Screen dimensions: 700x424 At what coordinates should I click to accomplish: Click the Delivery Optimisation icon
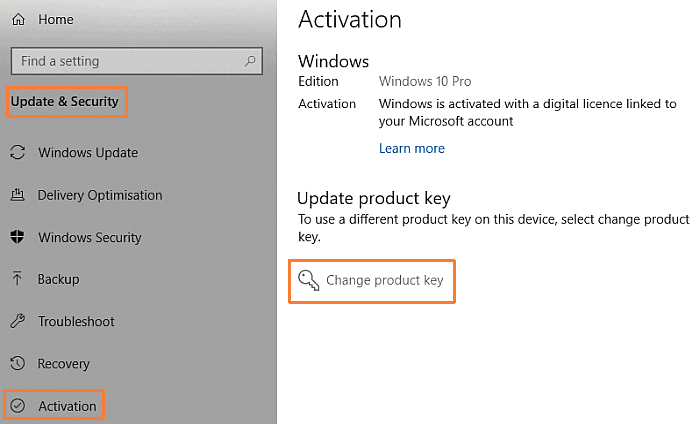coord(17,195)
